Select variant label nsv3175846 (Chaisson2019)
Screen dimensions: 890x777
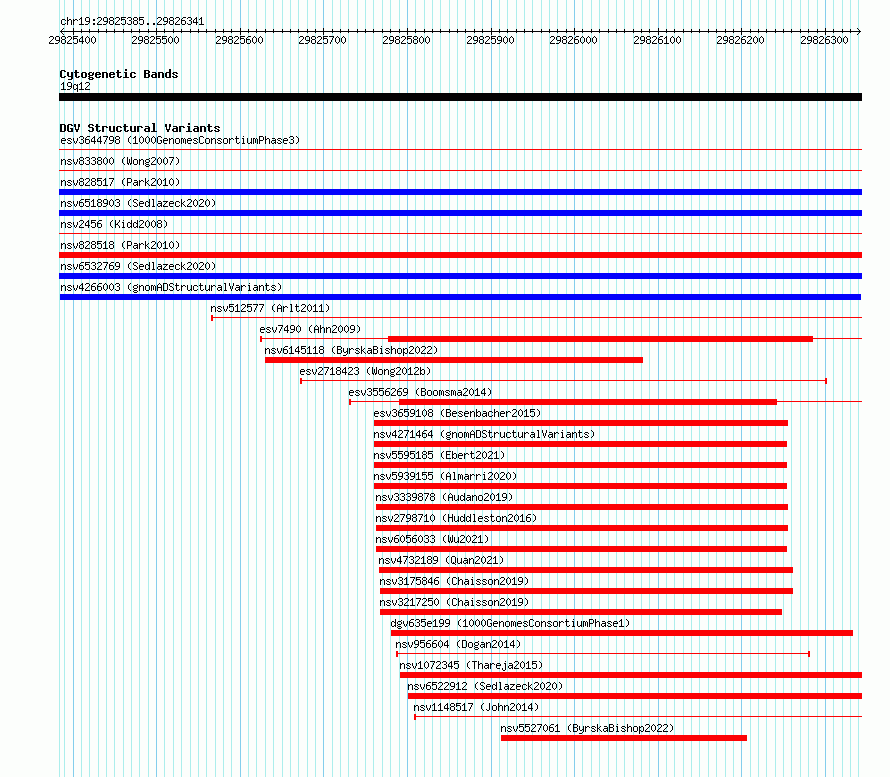click(x=454, y=581)
